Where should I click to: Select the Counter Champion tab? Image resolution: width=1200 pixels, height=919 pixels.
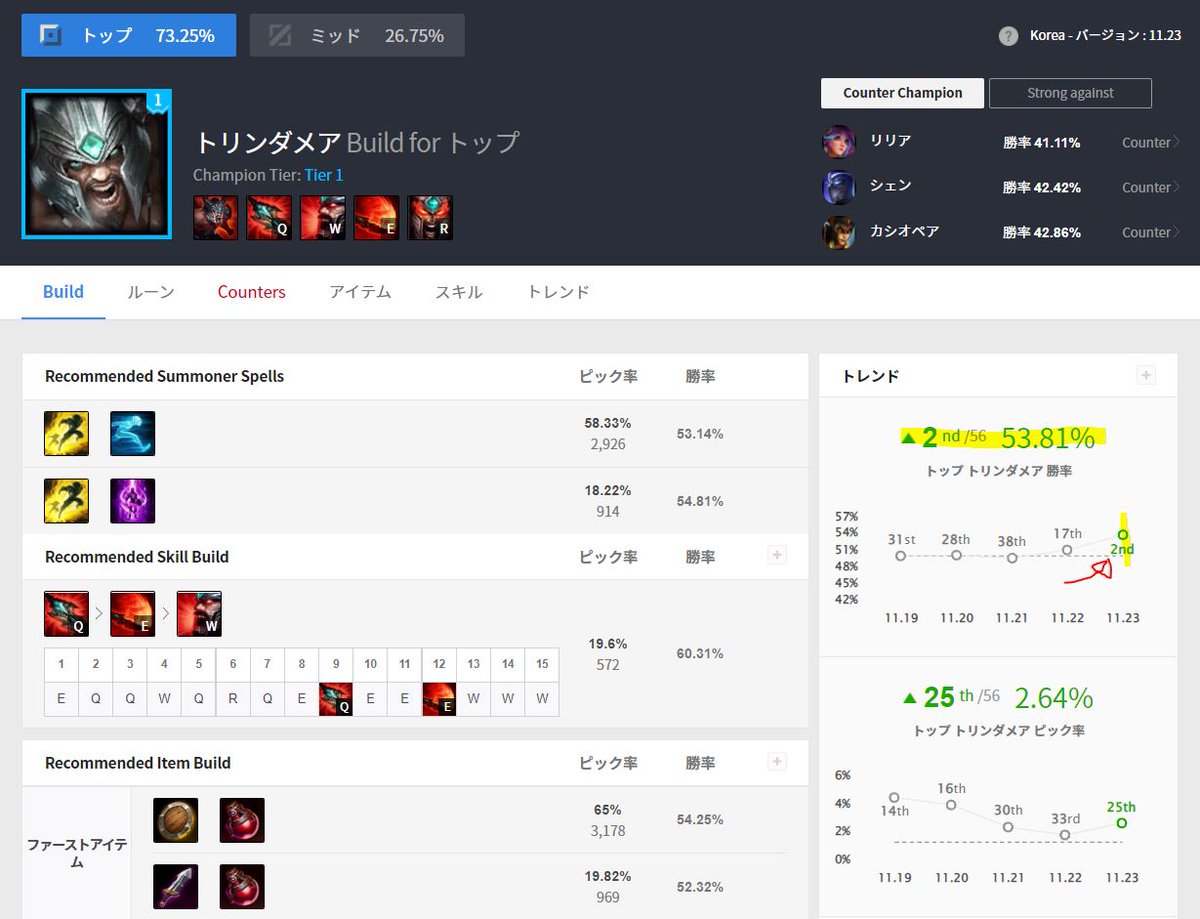(902, 93)
